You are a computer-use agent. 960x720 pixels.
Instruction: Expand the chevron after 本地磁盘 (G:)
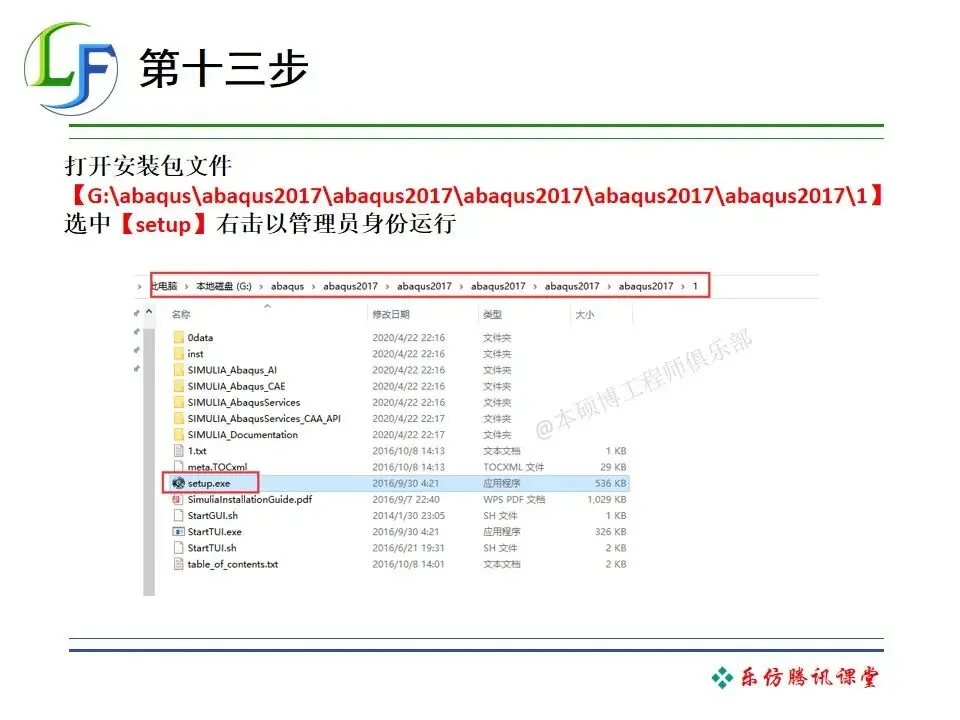pyautogui.click(x=261, y=286)
